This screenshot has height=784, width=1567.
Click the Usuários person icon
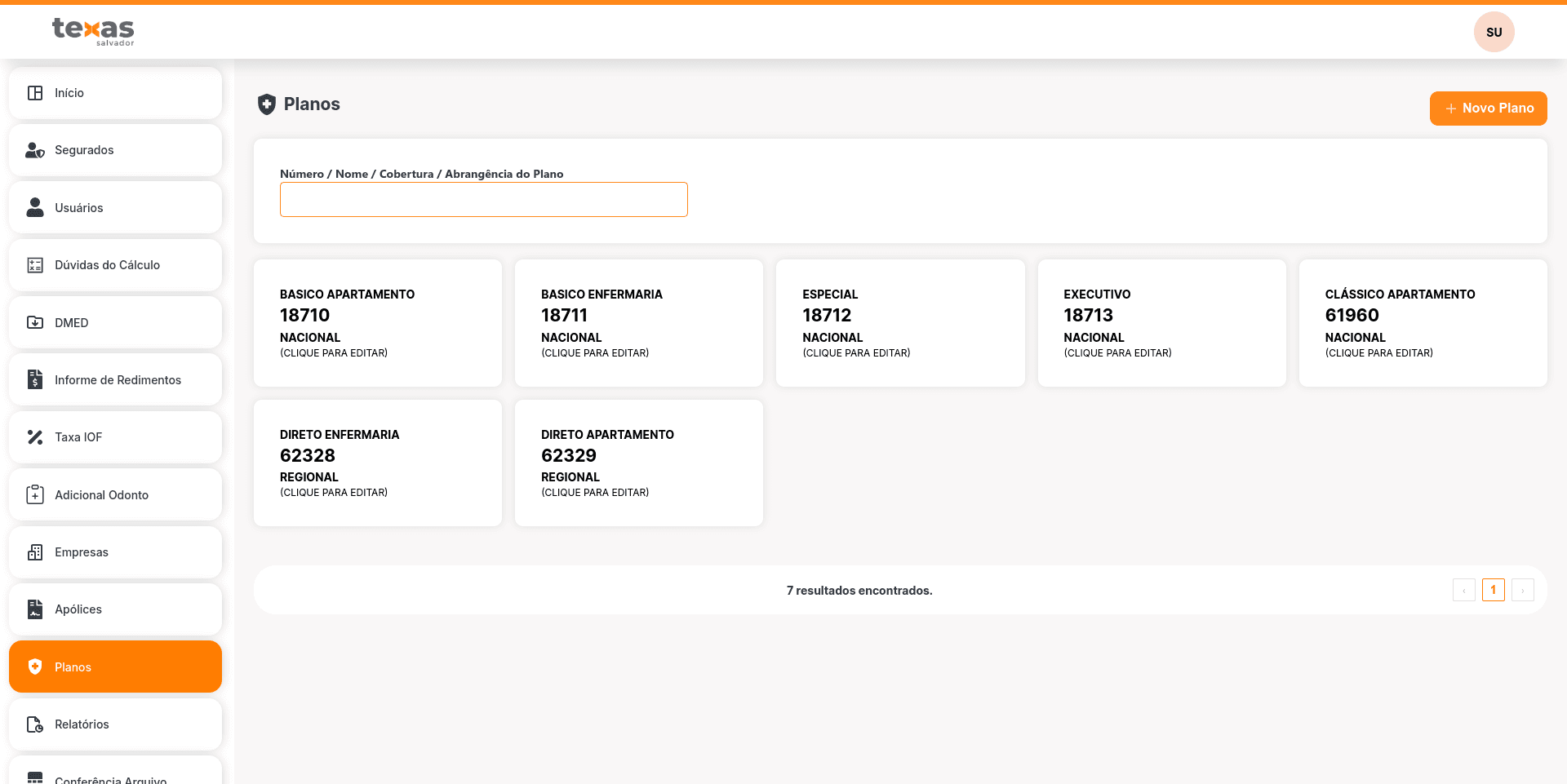[x=35, y=208]
